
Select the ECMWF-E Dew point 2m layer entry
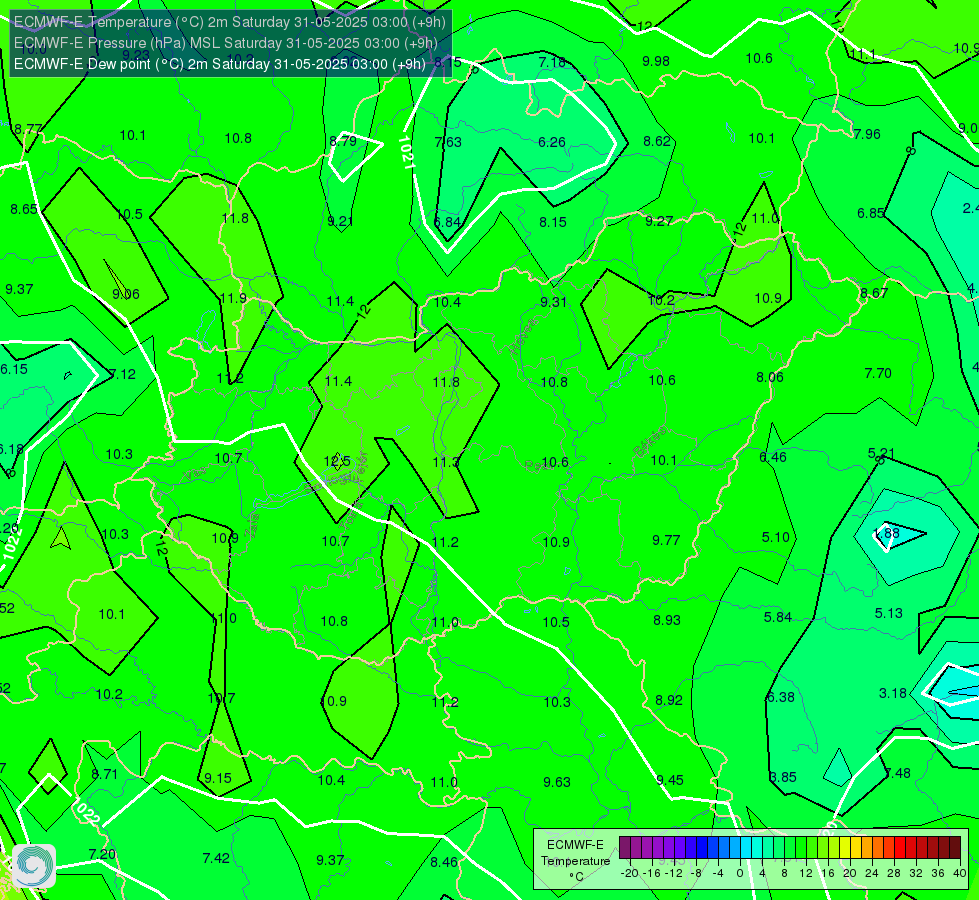tap(220, 64)
